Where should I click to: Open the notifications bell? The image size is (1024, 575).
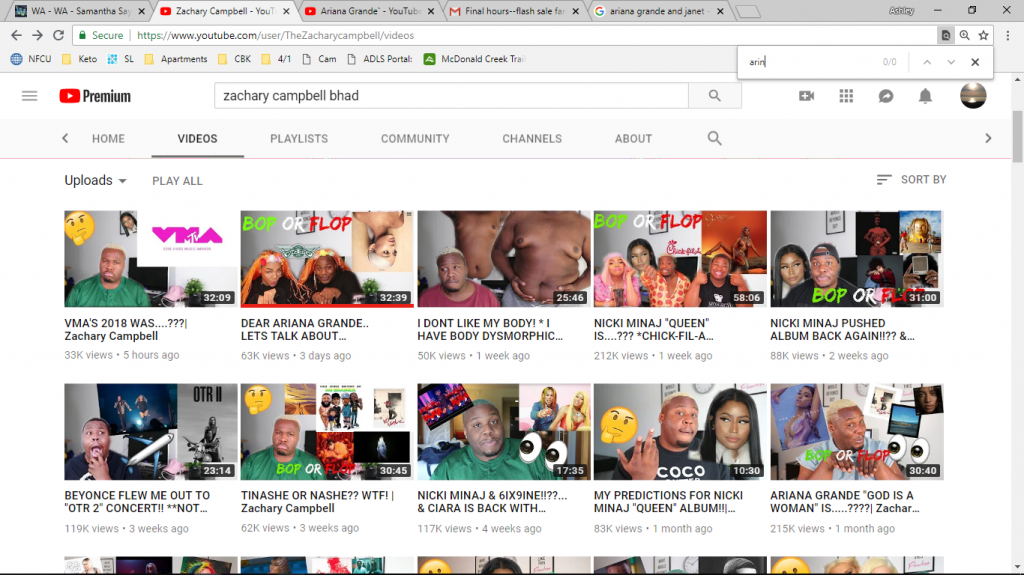[925, 96]
